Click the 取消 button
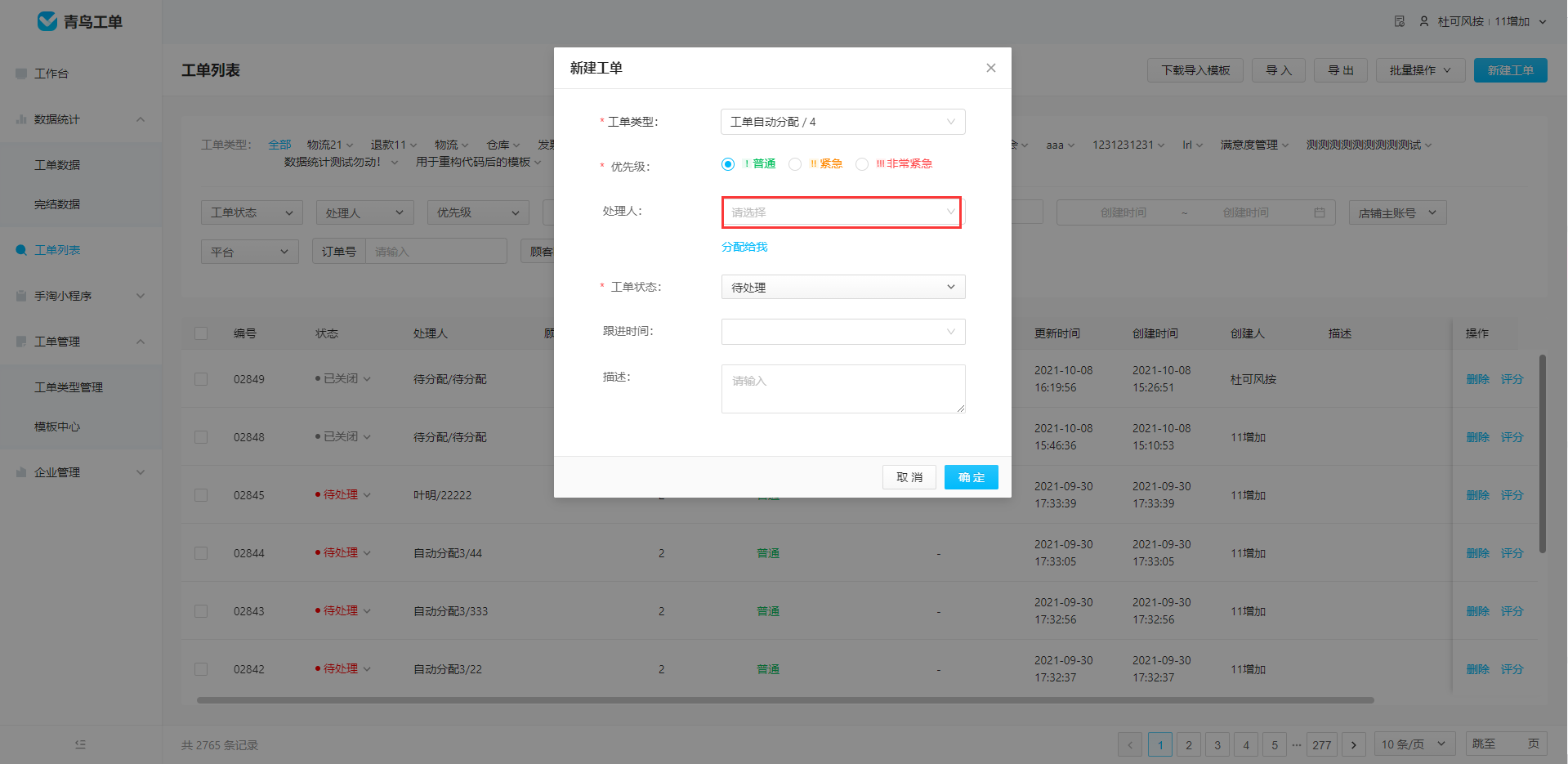1568x764 pixels. 909,477
